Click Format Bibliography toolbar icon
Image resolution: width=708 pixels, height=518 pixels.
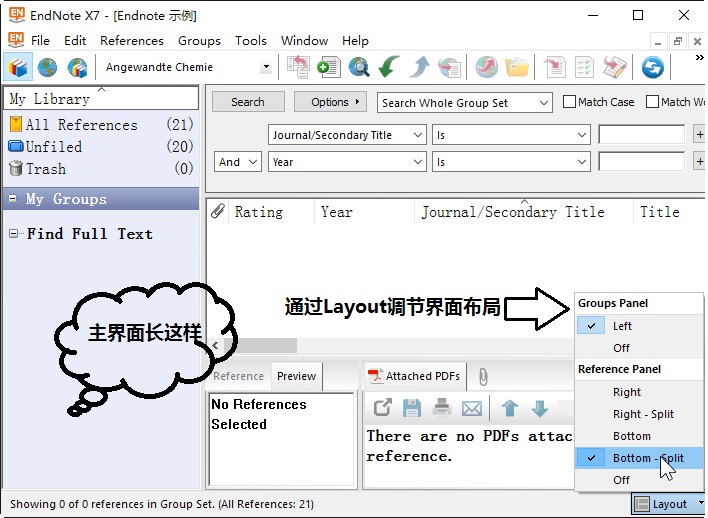click(584, 67)
